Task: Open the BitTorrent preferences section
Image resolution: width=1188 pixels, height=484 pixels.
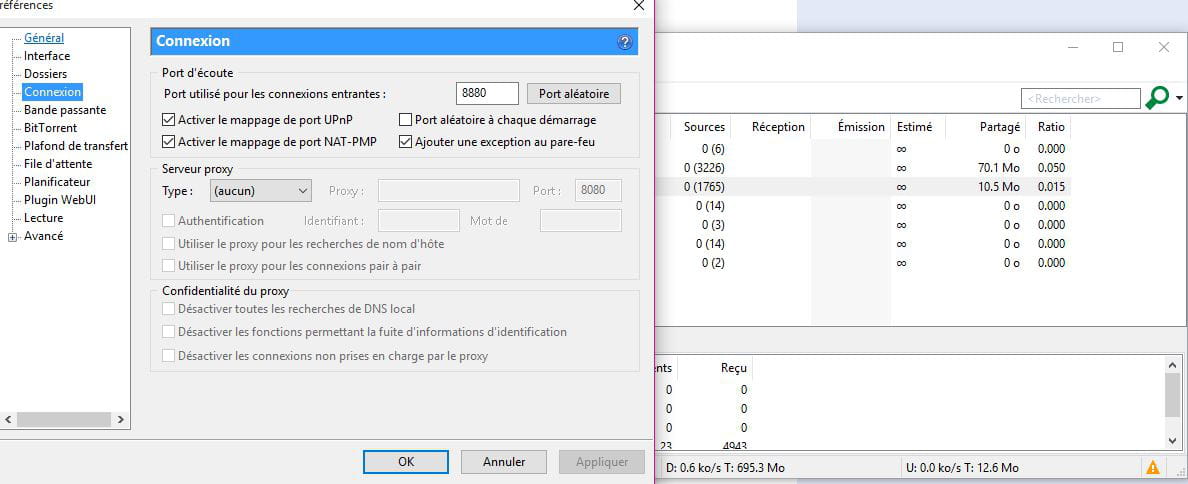Action: pyautogui.click(x=50, y=128)
